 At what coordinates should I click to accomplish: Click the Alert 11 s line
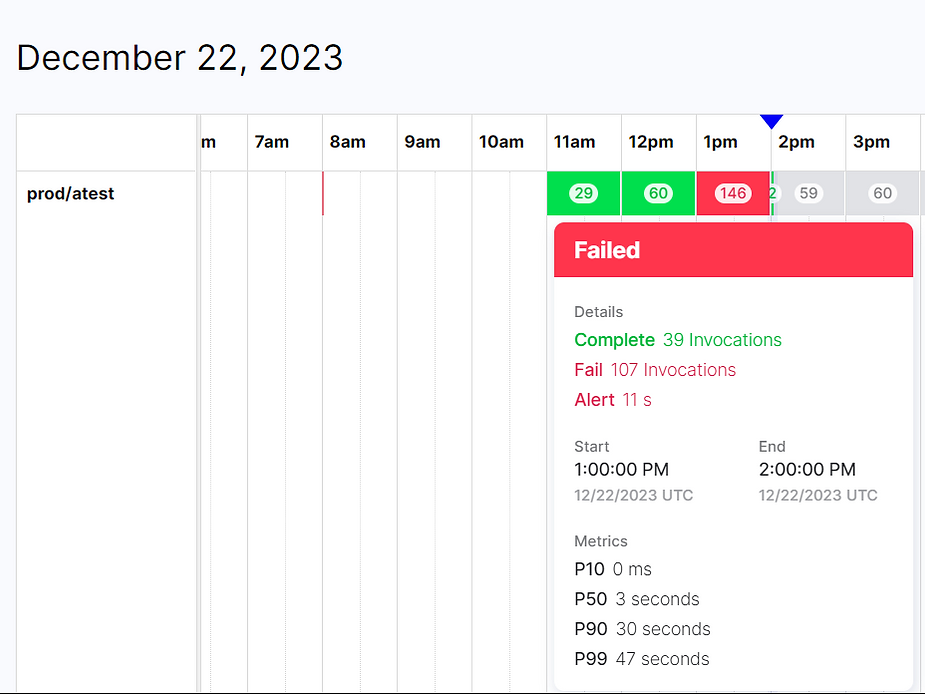[613, 400]
